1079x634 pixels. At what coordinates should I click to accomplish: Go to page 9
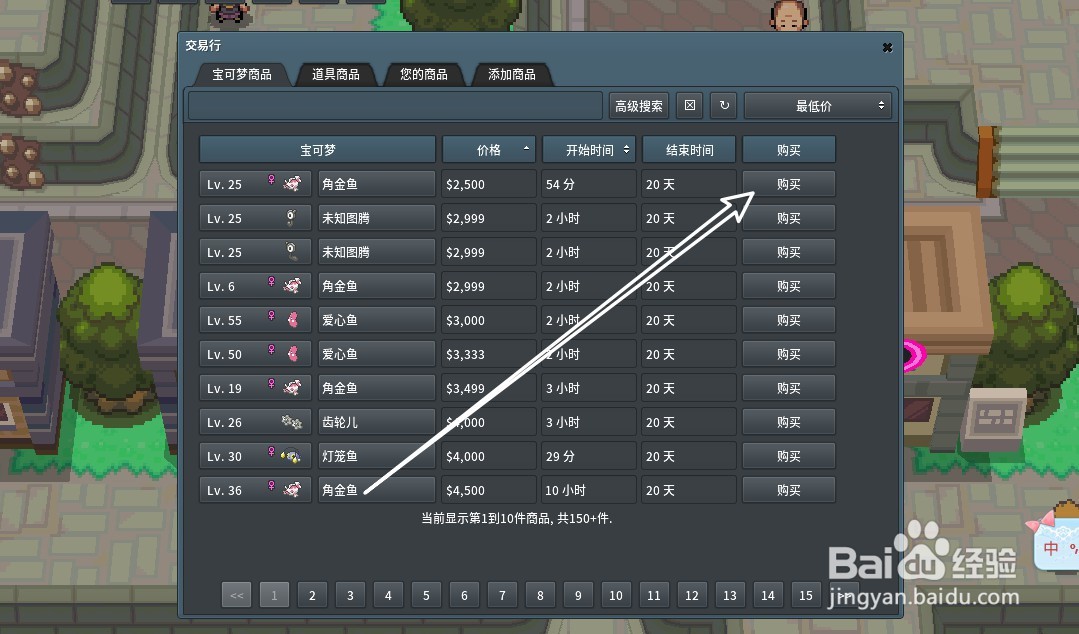click(578, 595)
